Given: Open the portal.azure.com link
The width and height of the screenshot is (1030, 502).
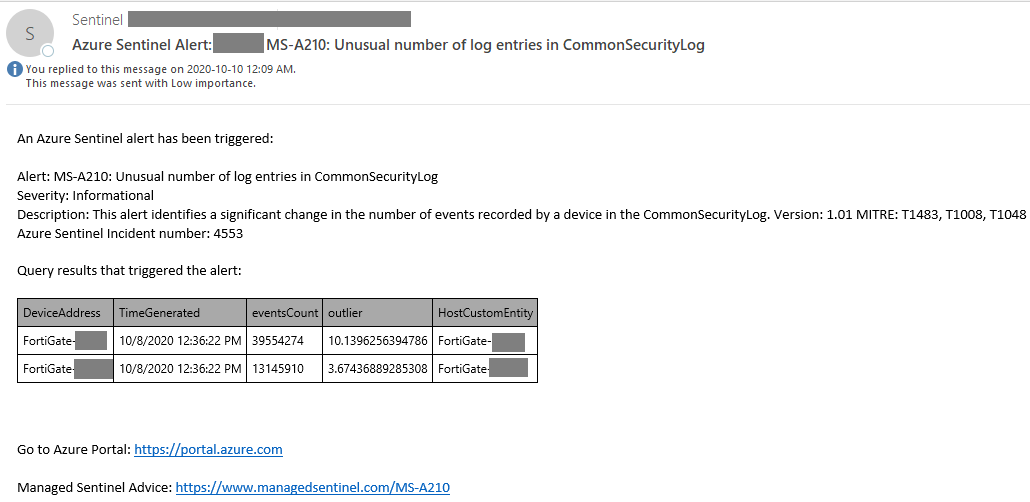Looking at the screenshot, I should click(x=208, y=450).
